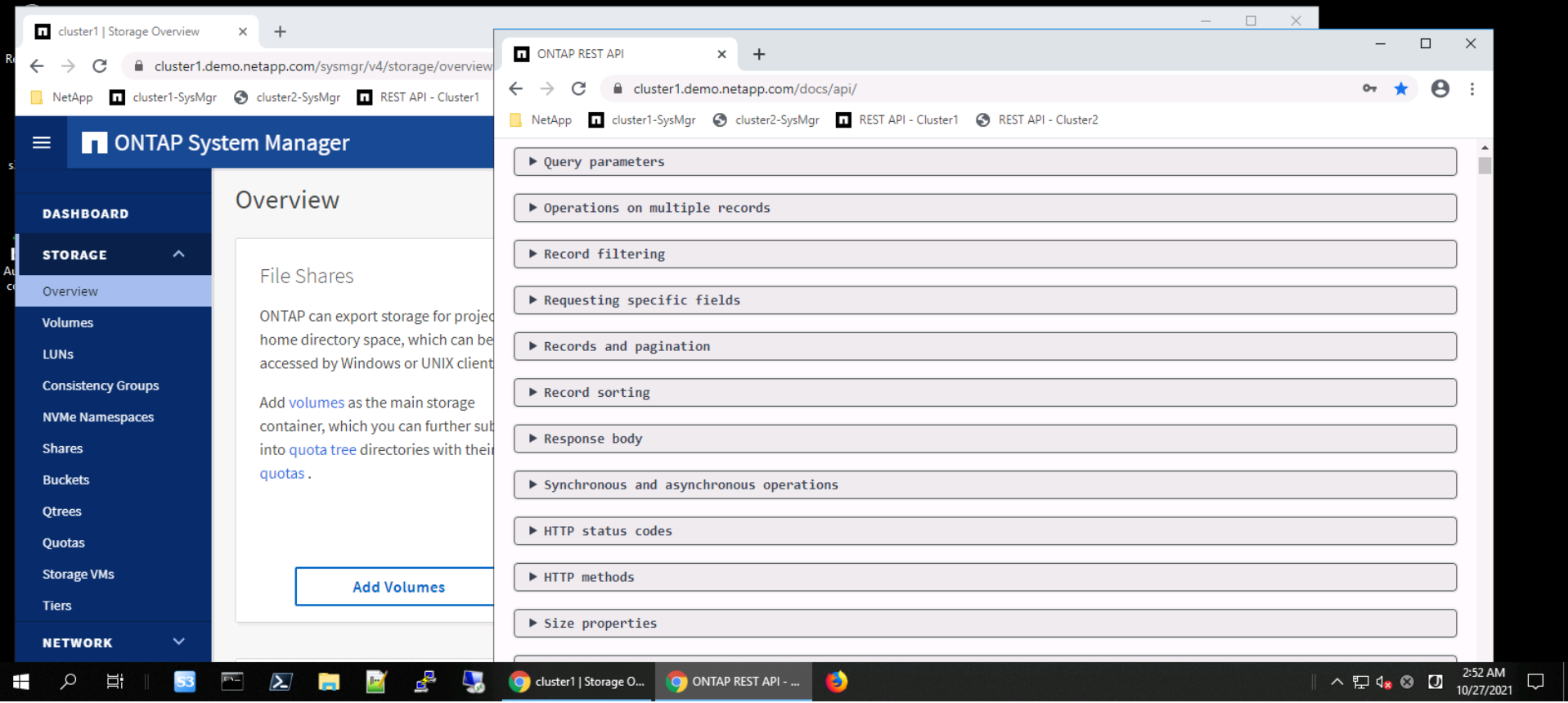Go forward in the REST API window

[547, 88]
